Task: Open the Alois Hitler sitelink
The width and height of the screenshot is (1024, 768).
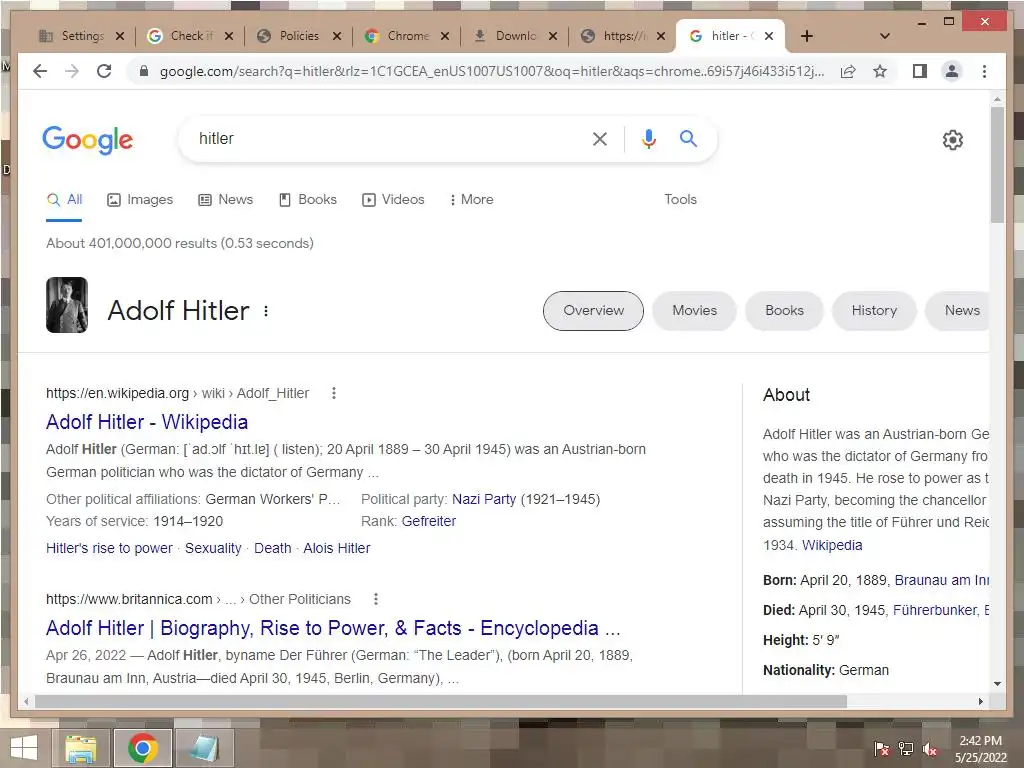Action: [336, 548]
